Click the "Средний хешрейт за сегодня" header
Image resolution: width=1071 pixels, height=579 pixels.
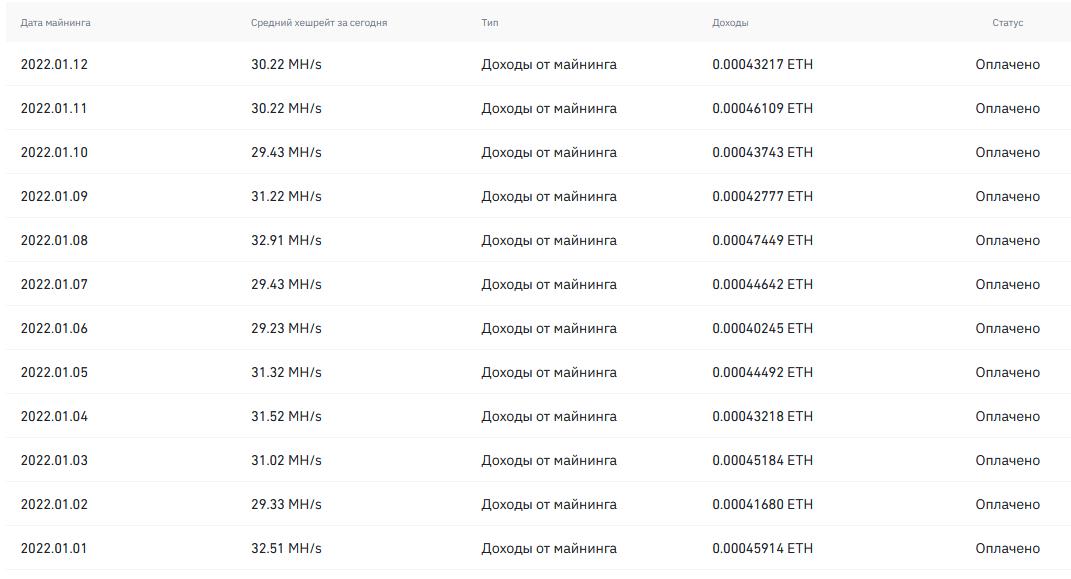(319, 23)
